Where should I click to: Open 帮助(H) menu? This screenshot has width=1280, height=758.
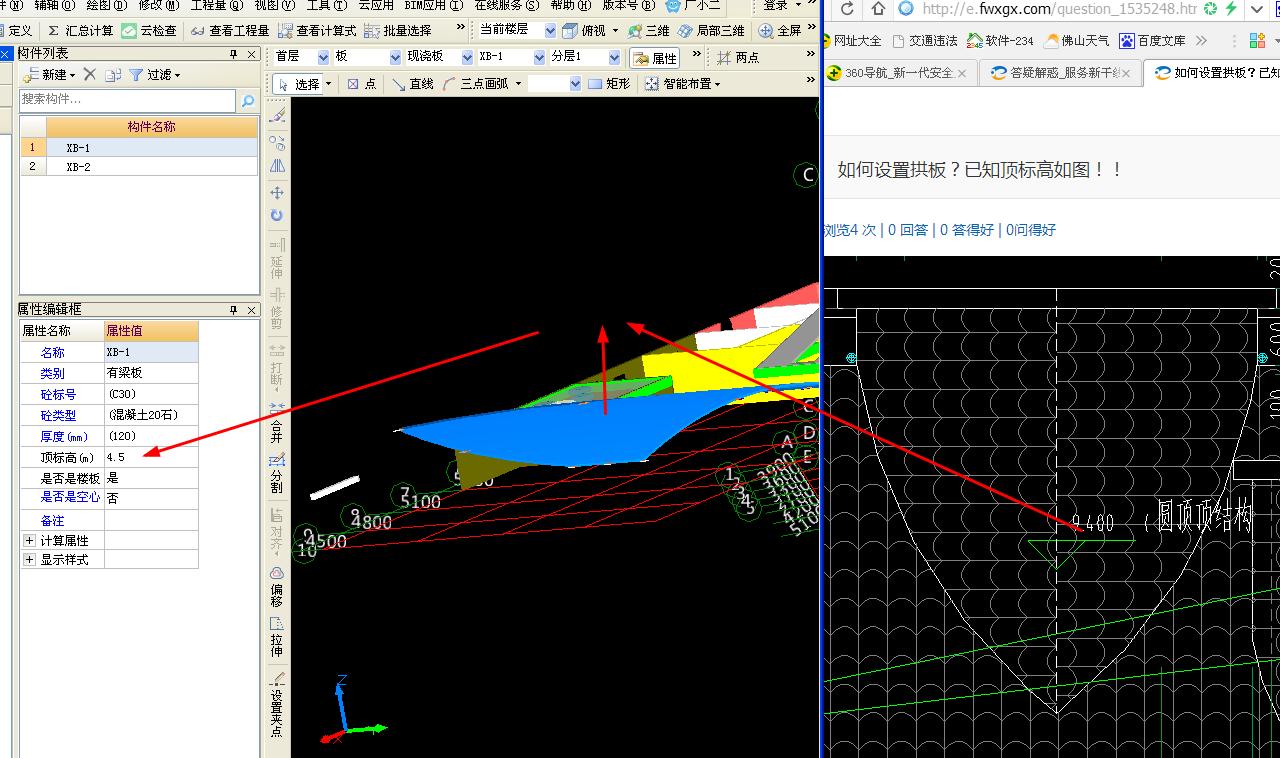[x=570, y=5]
